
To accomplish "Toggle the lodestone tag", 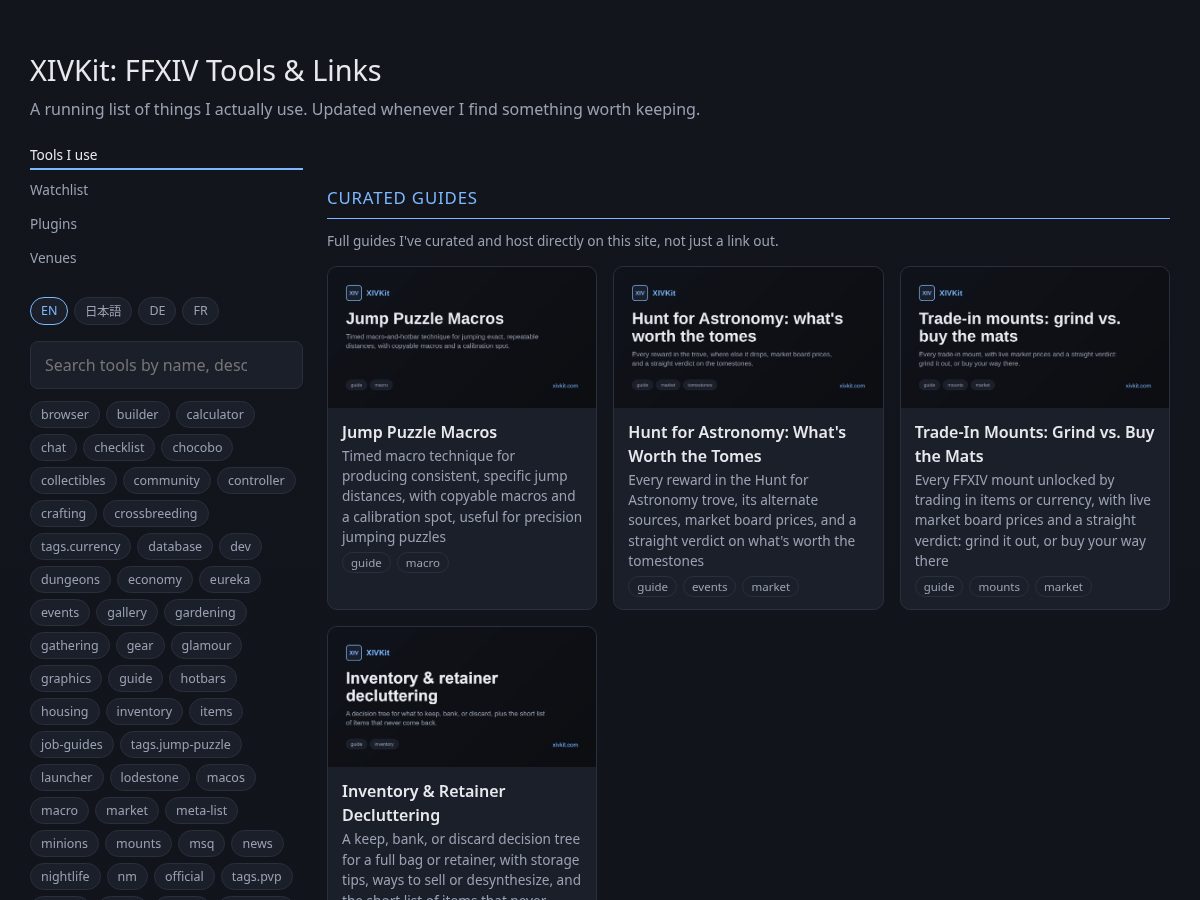I will pyautogui.click(x=149, y=777).
